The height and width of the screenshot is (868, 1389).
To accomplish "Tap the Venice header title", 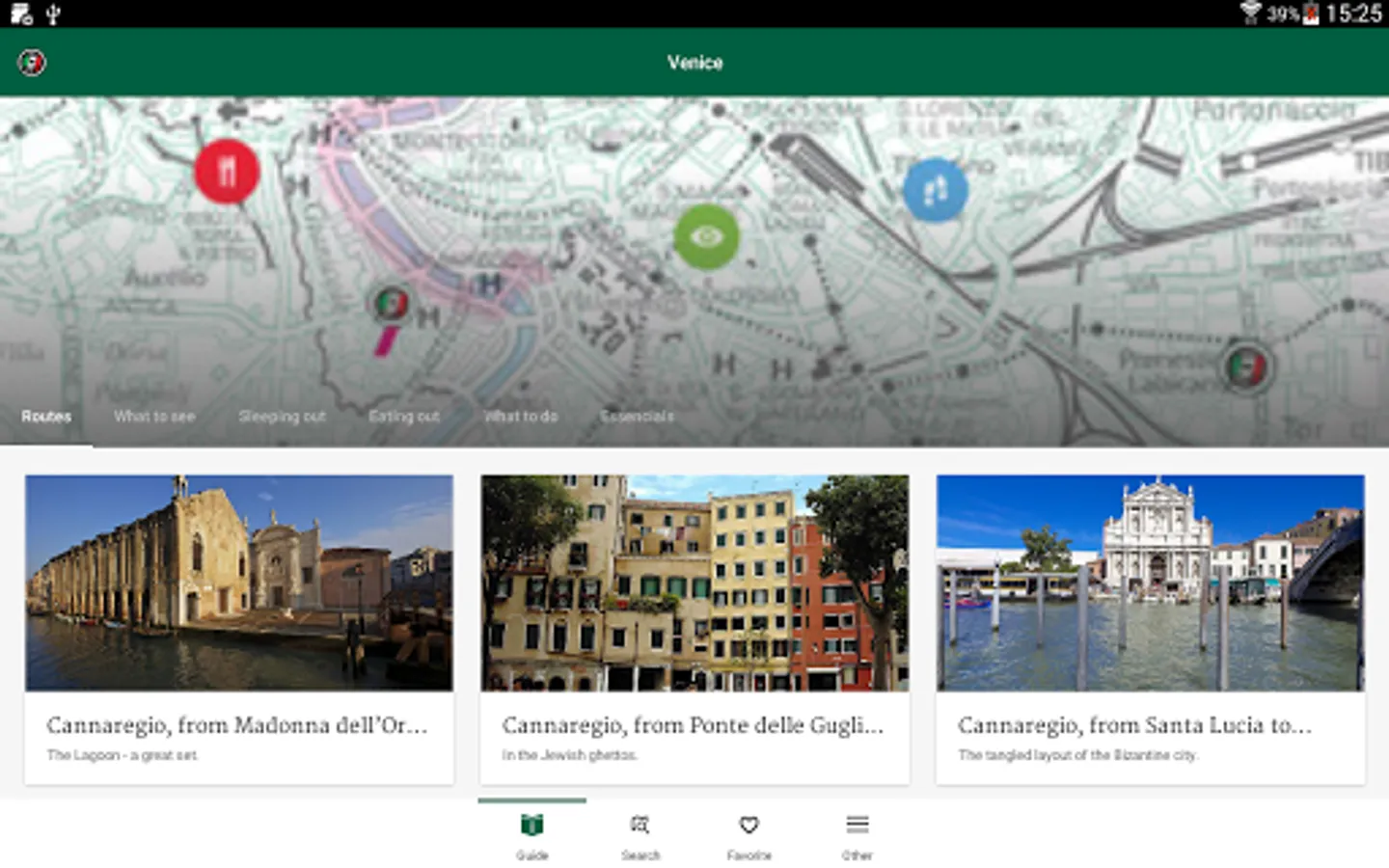I will pyautogui.click(x=694, y=63).
